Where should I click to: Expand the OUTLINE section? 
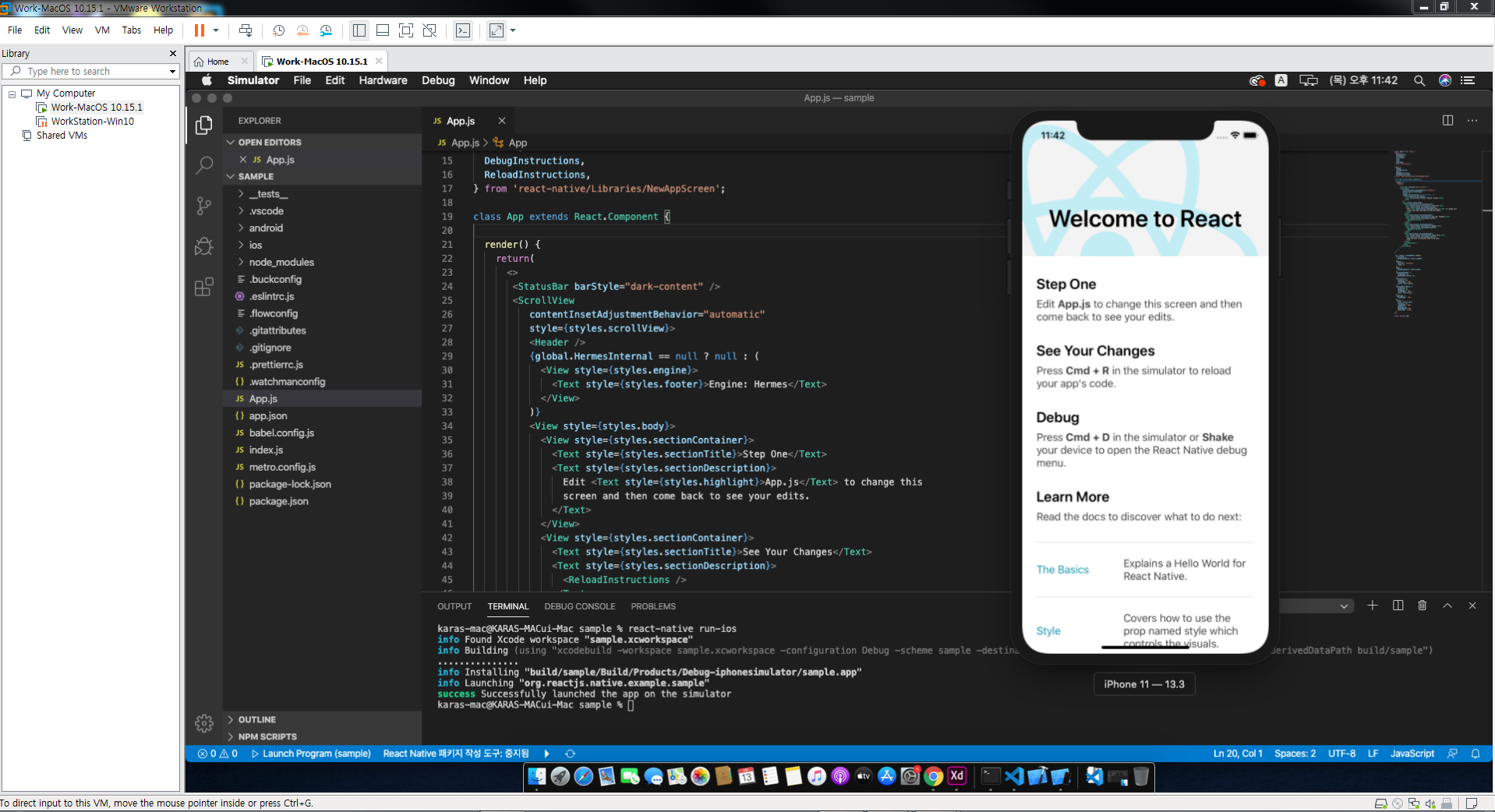click(x=256, y=719)
